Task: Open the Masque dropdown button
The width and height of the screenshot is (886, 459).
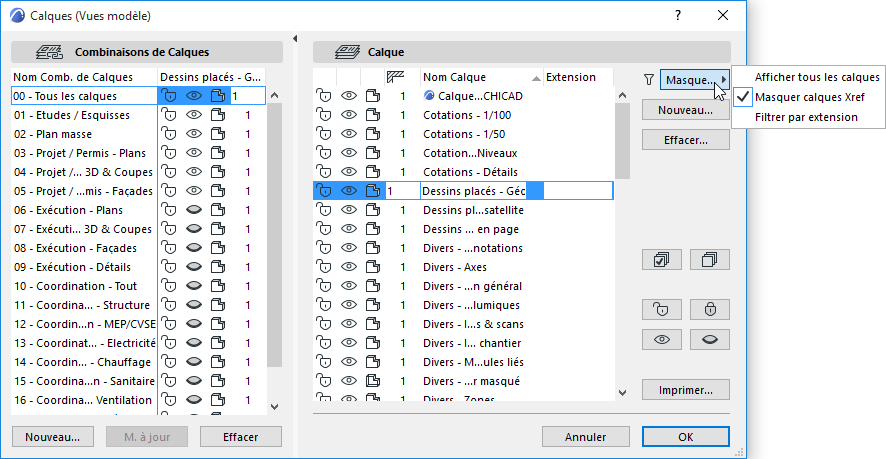Action: (695, 79)
